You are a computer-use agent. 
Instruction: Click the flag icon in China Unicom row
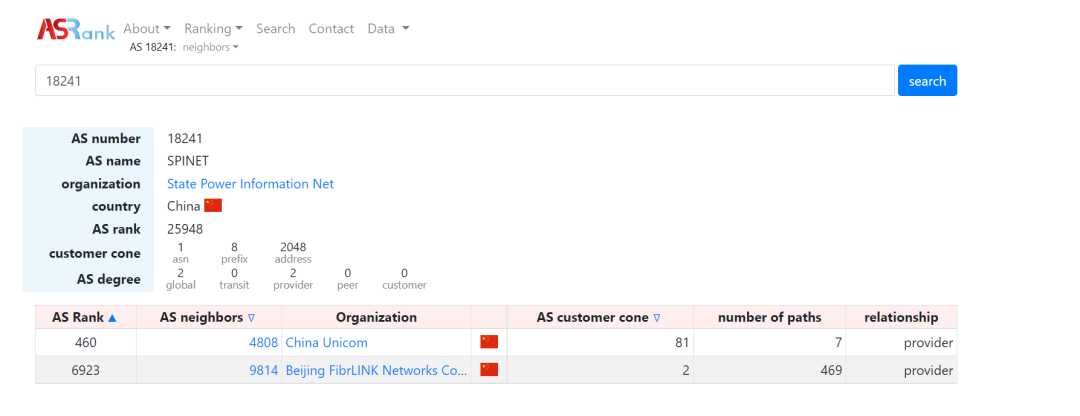click(x=489, y=342)
